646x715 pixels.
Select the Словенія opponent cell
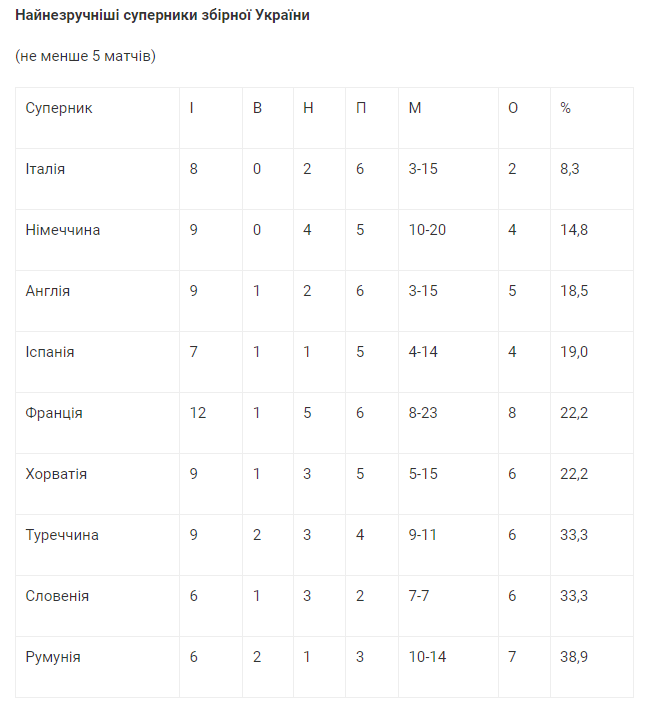pyautogui.click(x=57, y=596)
